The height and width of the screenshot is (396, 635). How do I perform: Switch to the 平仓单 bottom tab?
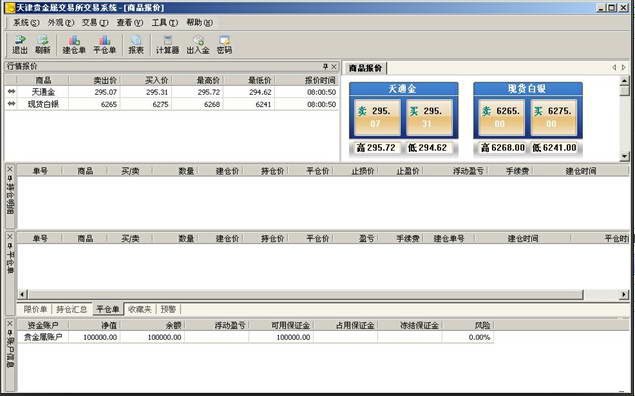pyautogui.click(x=108, y=309)
